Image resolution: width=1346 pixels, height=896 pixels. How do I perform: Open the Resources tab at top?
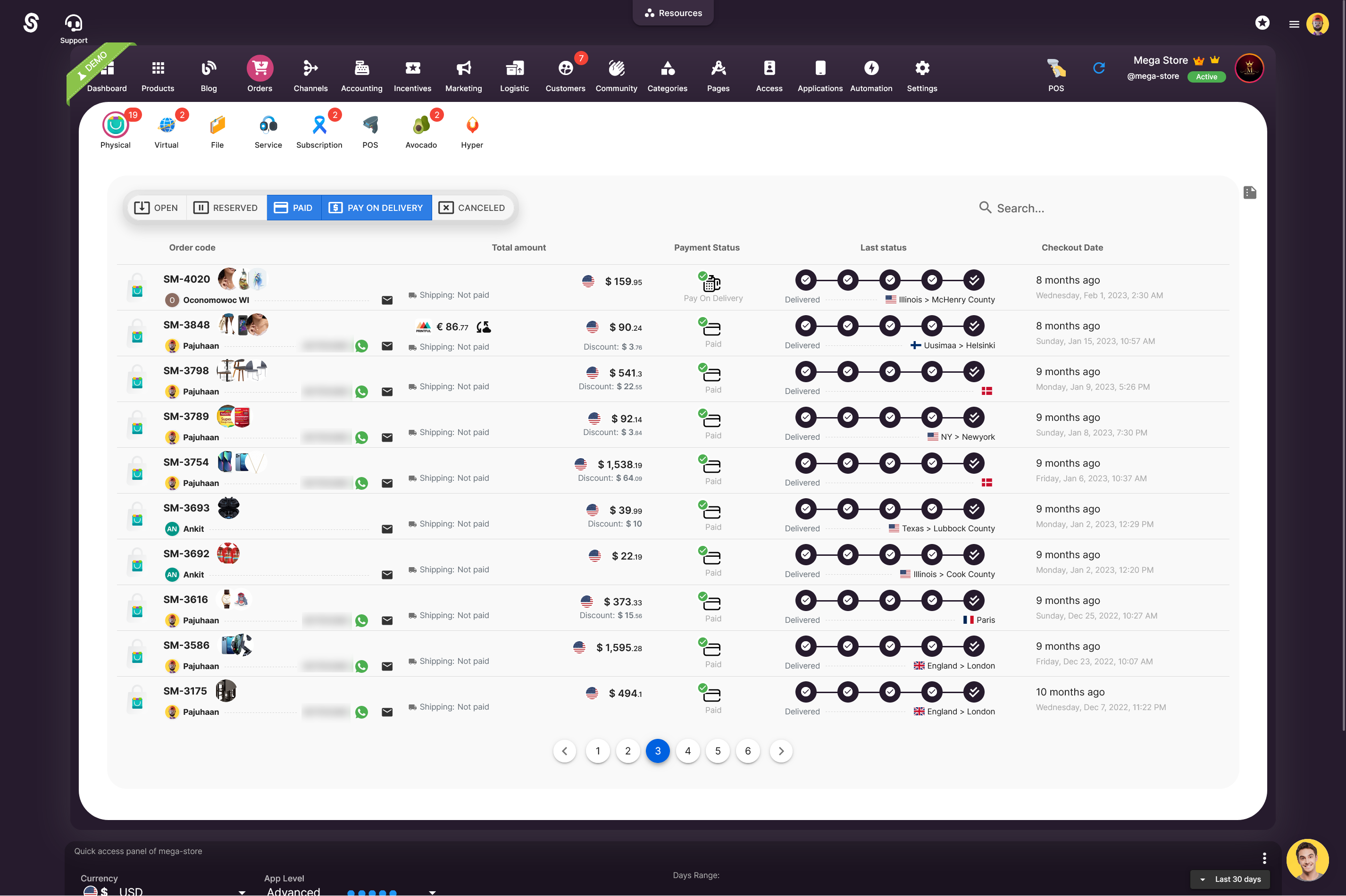click(673, 13)
